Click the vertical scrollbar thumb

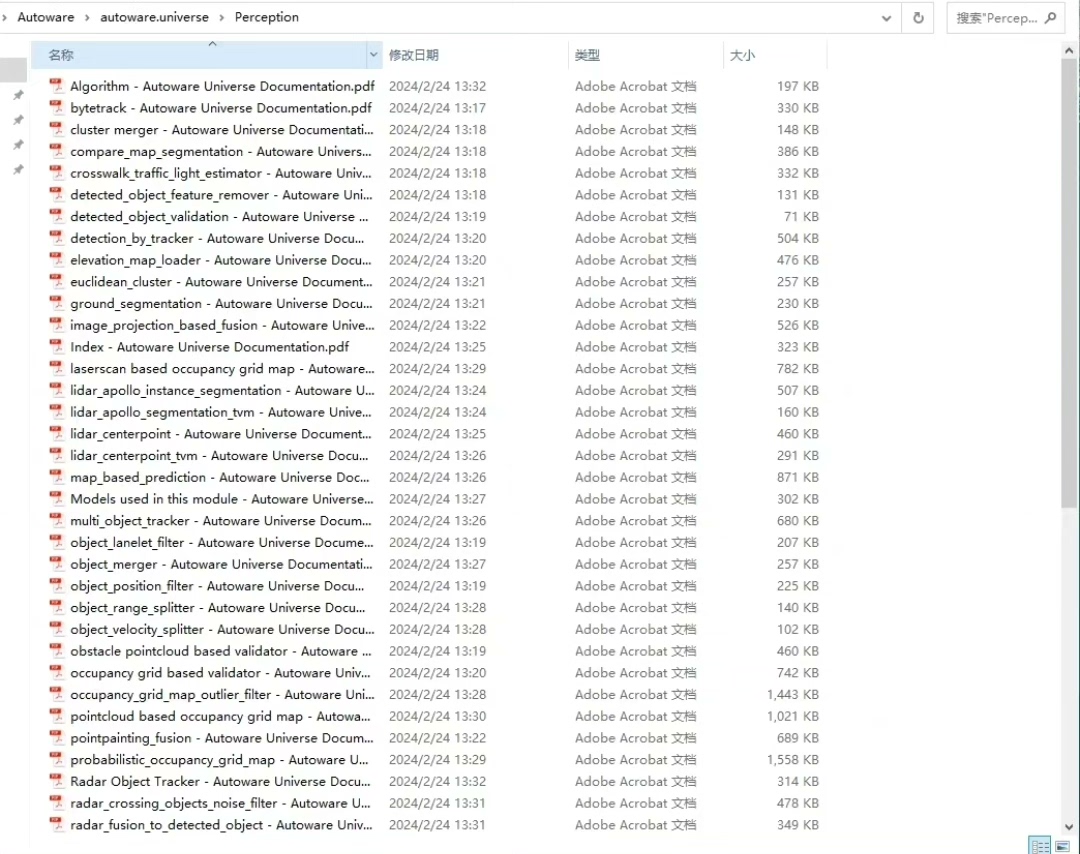[x=1069, y=283]
